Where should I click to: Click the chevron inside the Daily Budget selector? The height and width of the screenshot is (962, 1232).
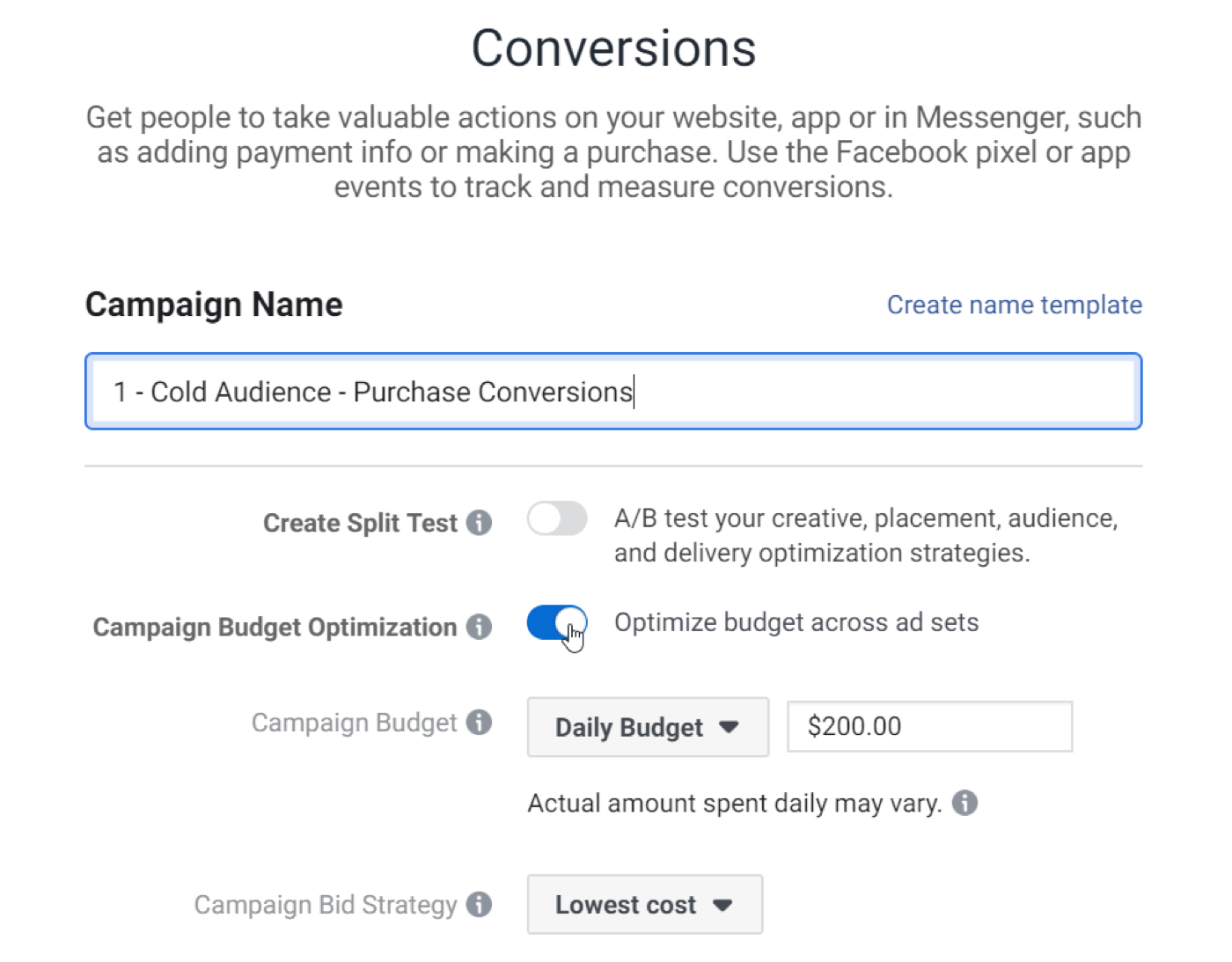(x=729, y=727)
